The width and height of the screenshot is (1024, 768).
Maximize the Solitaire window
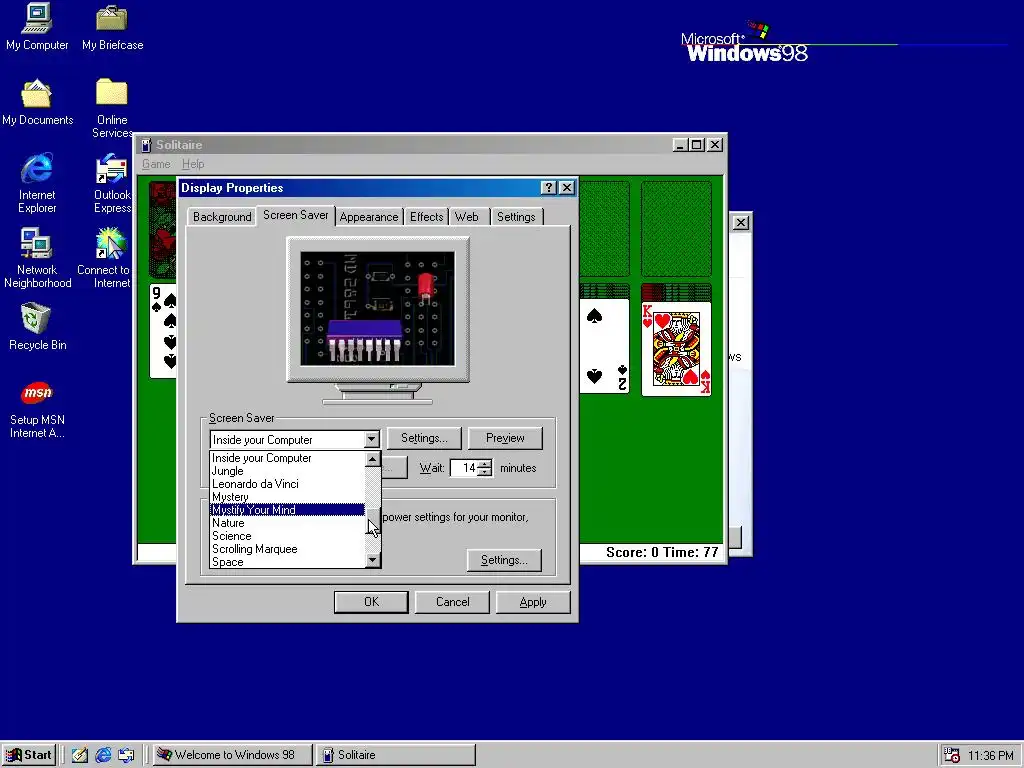(x=697, y=145)
